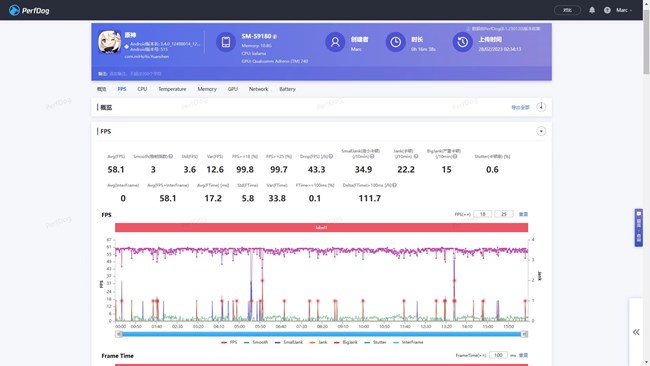This screenshot has height=366, width=650.
Task: Click the FrameTime threshold field showing 100
Action: (x=498, y=355)
